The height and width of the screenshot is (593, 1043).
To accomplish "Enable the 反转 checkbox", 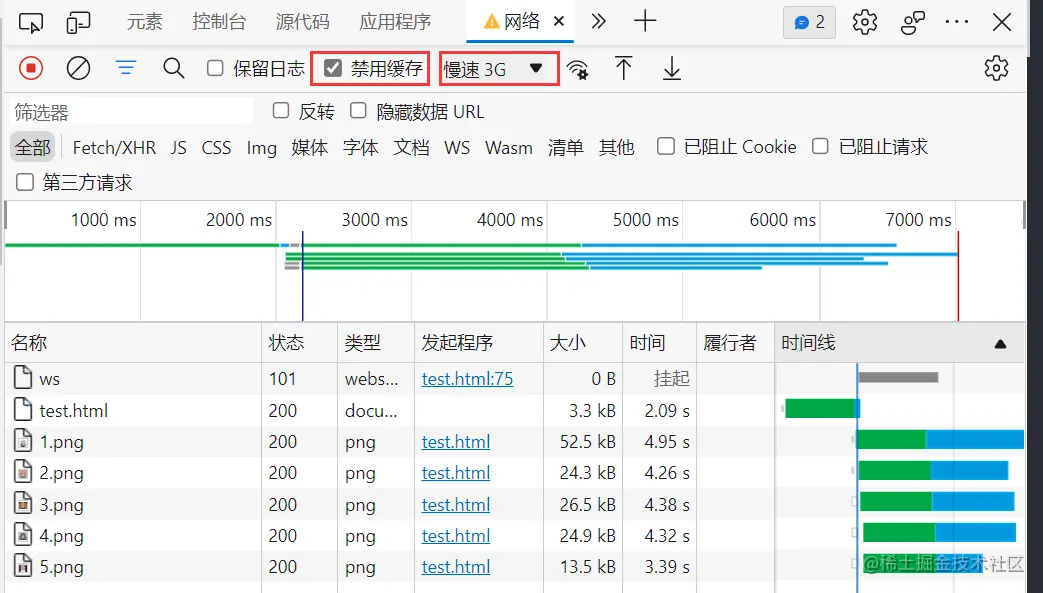I will (281, 110).
